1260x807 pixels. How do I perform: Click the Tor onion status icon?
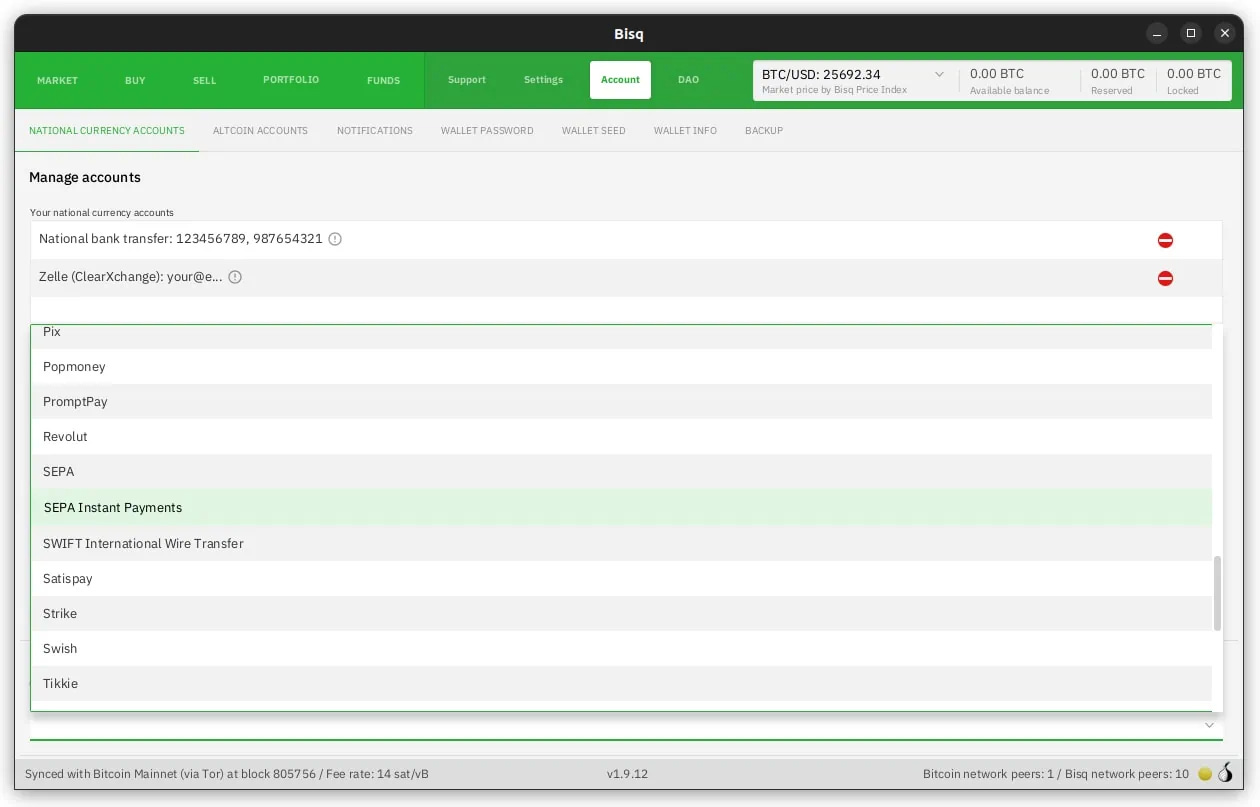tap(1225, 773)
